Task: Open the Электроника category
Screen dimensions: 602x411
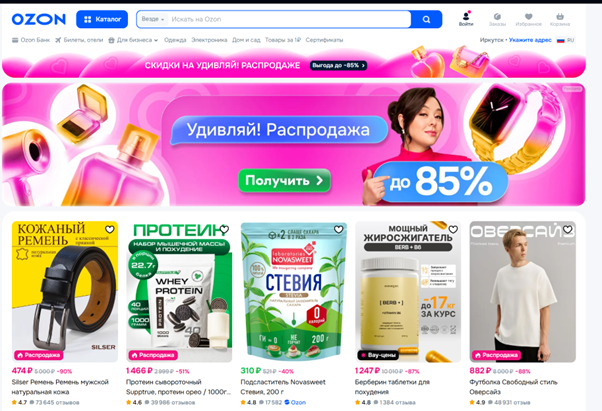Action: pyautogui.click(x=209, y=40)
